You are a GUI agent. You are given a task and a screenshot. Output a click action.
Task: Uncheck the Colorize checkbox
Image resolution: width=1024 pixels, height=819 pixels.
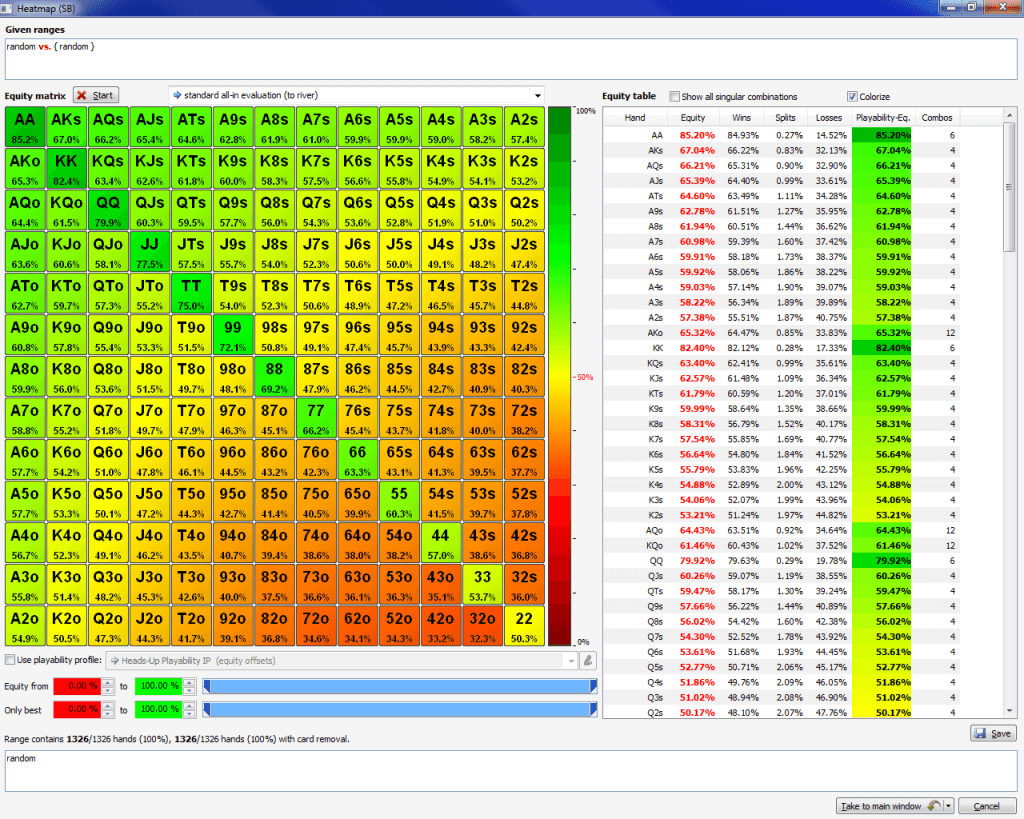coord(852,97)
